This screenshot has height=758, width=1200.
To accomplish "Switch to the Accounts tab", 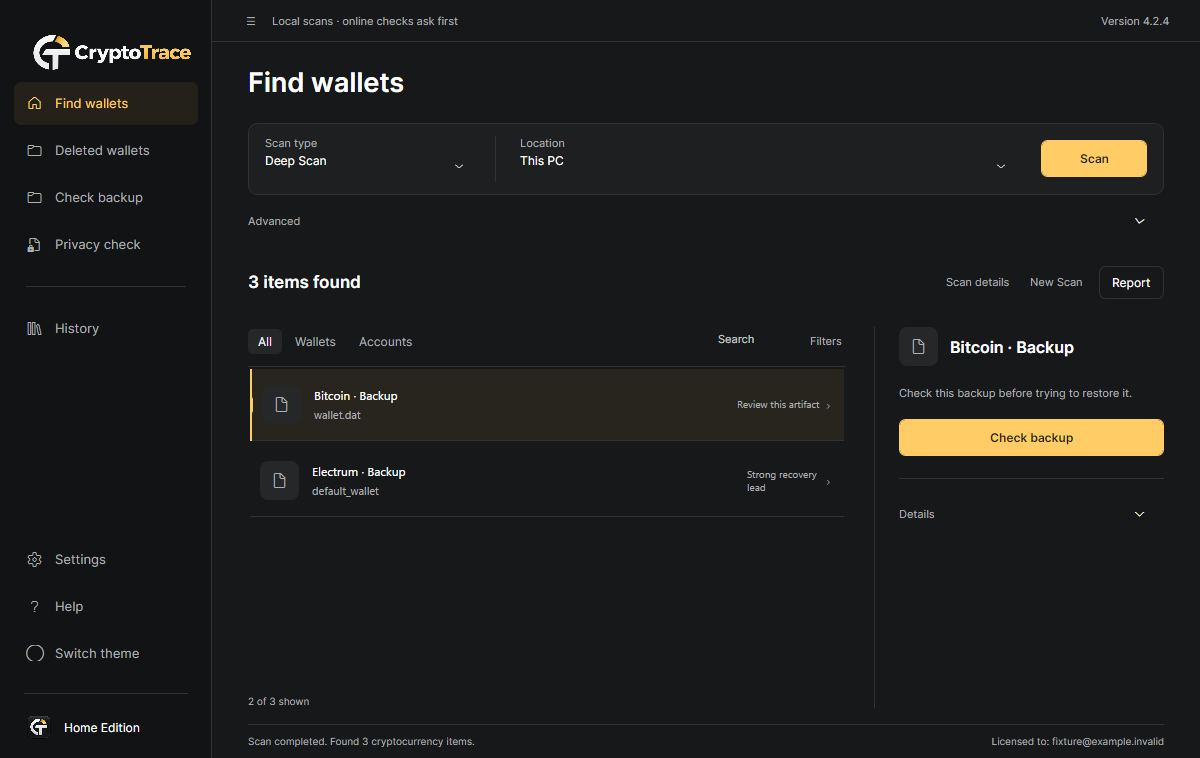I will (x=385, y=341).
